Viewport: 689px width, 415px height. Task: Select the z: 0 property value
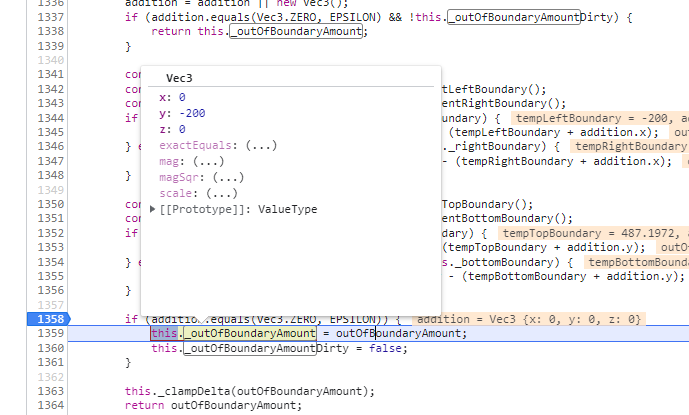coord(182,129)
